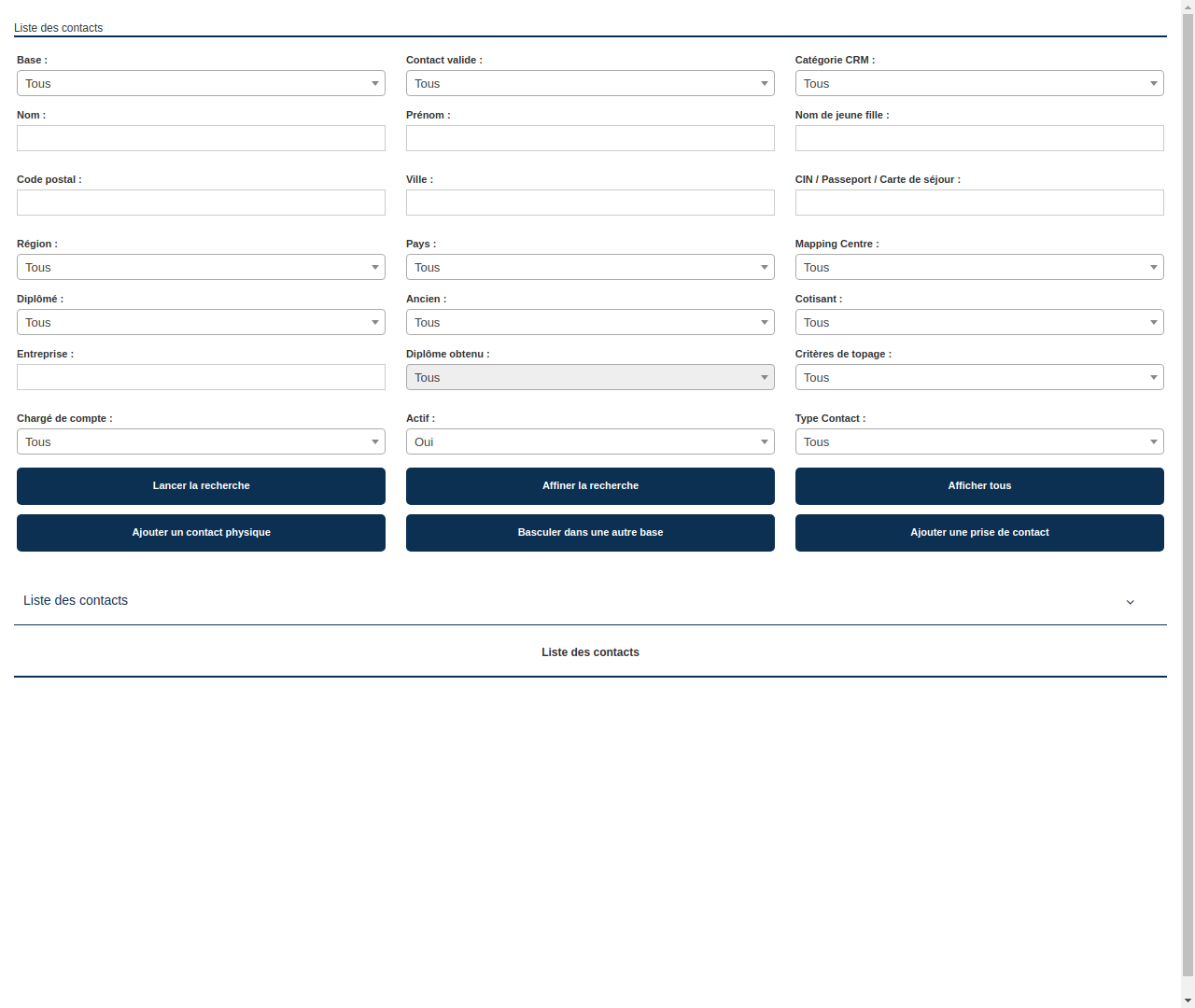The image size is (1195, 1008).
Task: Click Lancer la recherche
Action: 201,485
